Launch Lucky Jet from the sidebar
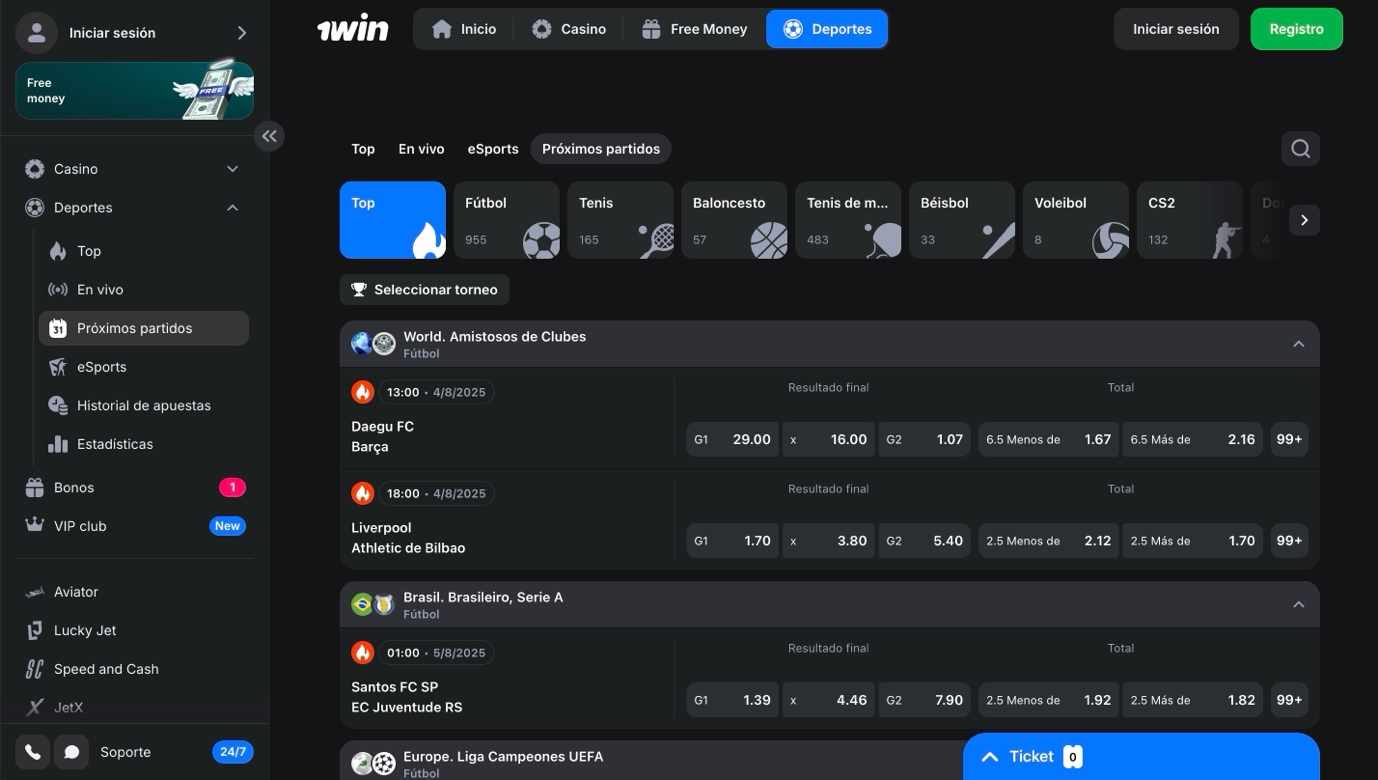The width and height of the screenshot is (1378, 780). pyautogui.click(x=85, y=629)
